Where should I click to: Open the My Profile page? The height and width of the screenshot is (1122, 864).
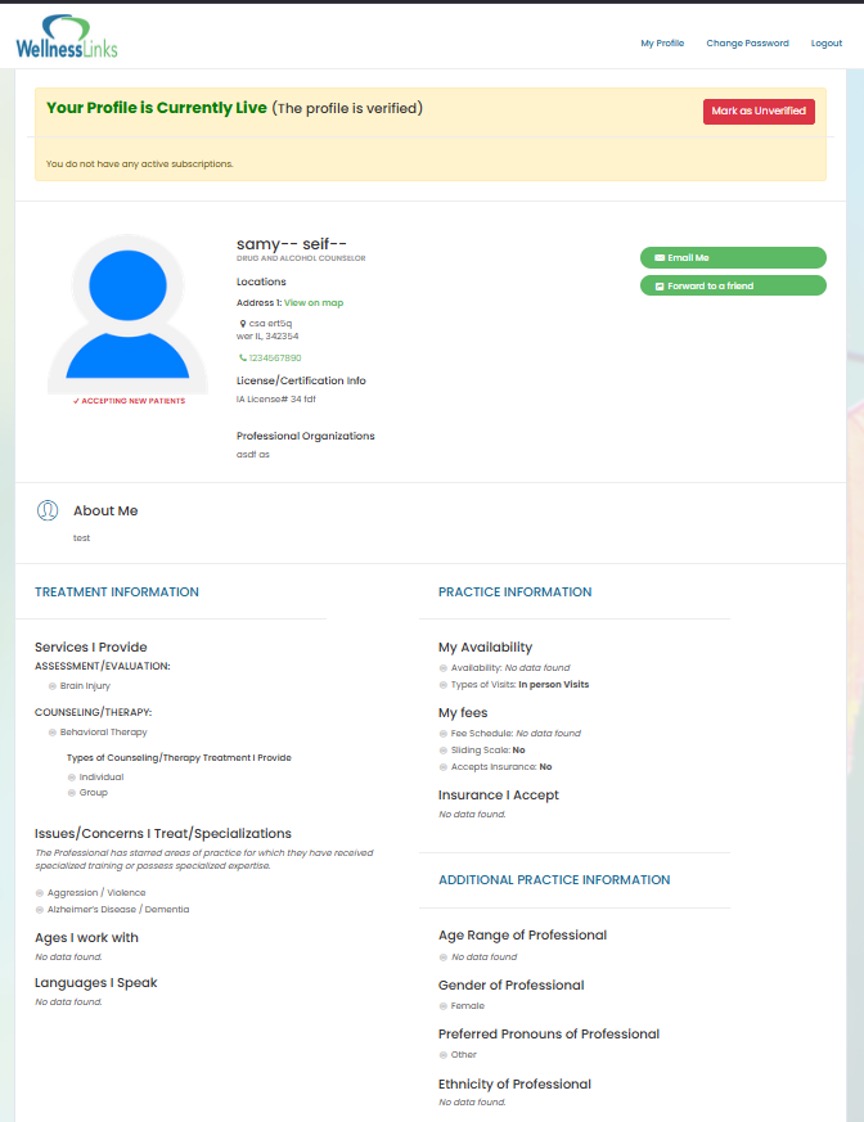pyautogui.click(x=662, y=43)
